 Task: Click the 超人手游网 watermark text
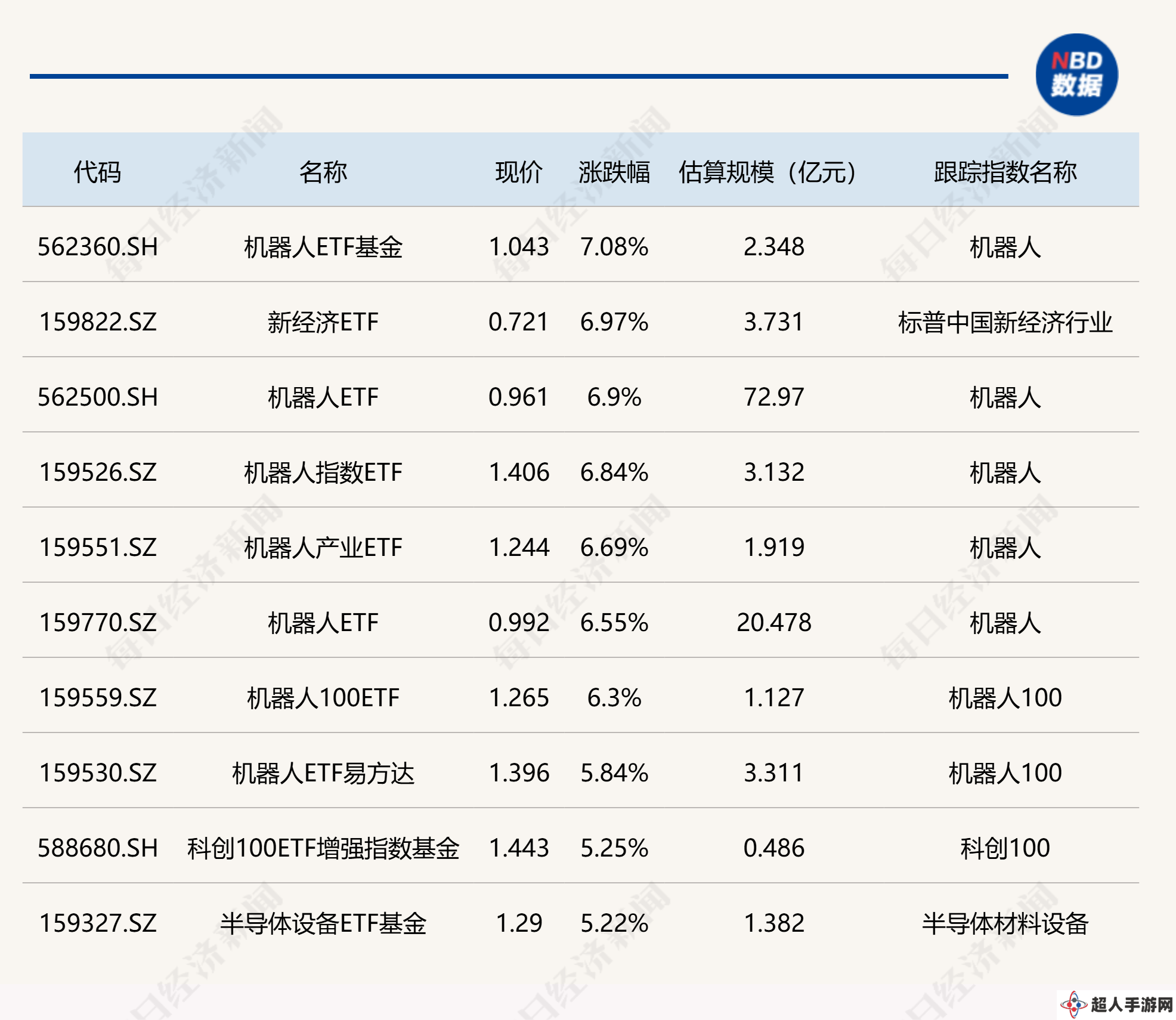coord(1132,1004)
